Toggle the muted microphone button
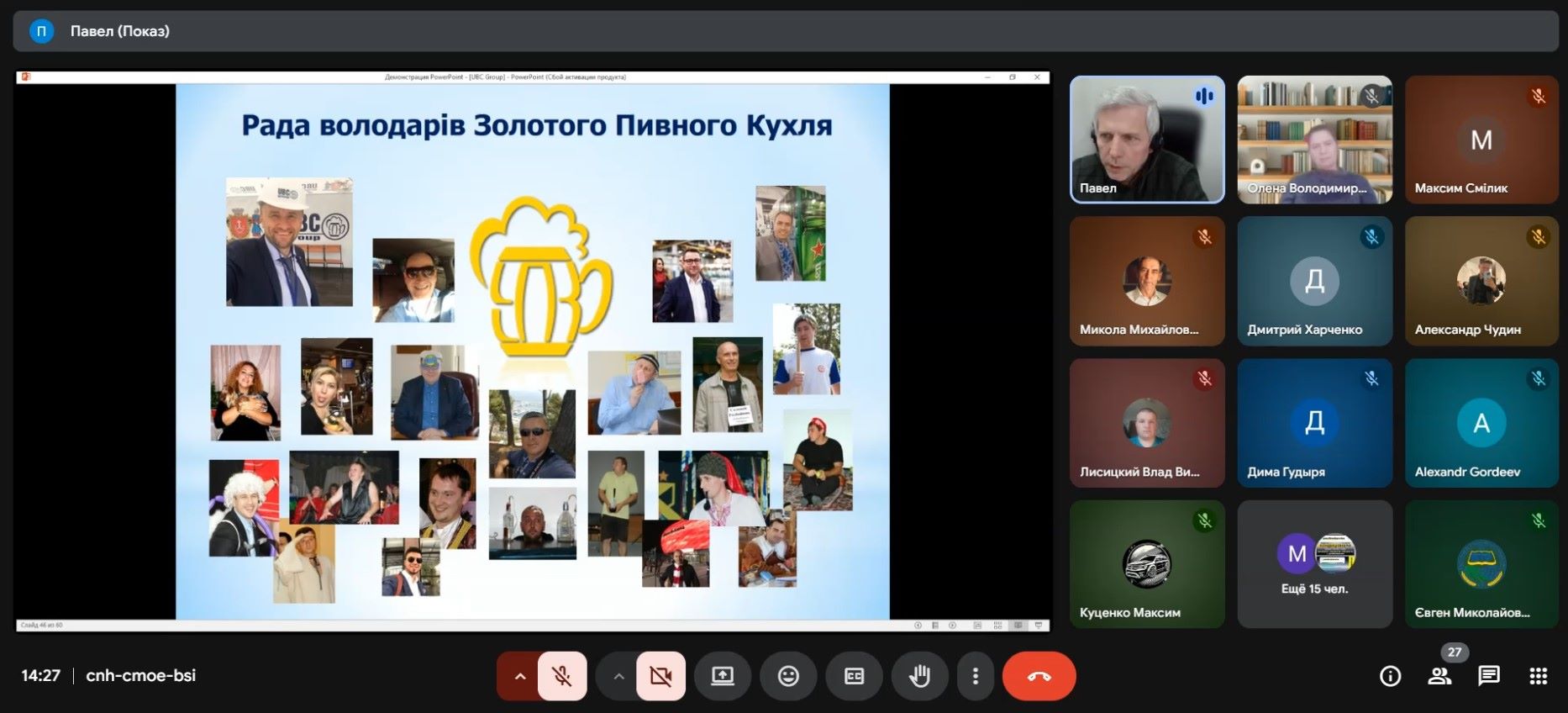Screen dimensions: 1568x713 pyautogui.click(x=562, y=676)
